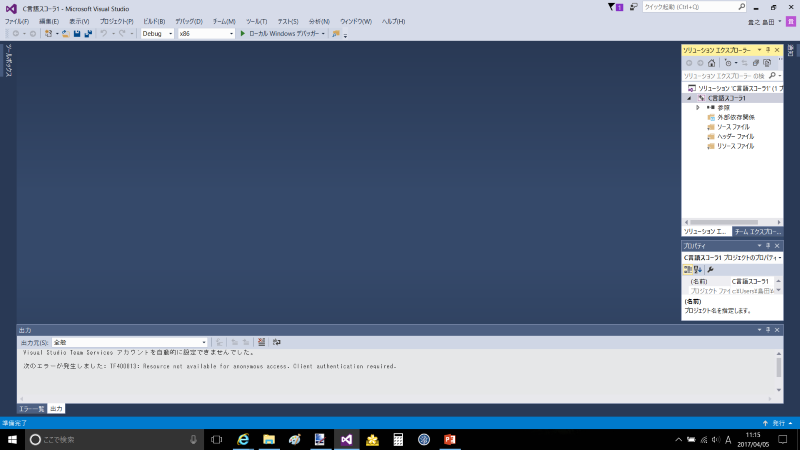800x450 pixels.
Task: Click Sync with Active Document icon
Action: coord(744,63)
